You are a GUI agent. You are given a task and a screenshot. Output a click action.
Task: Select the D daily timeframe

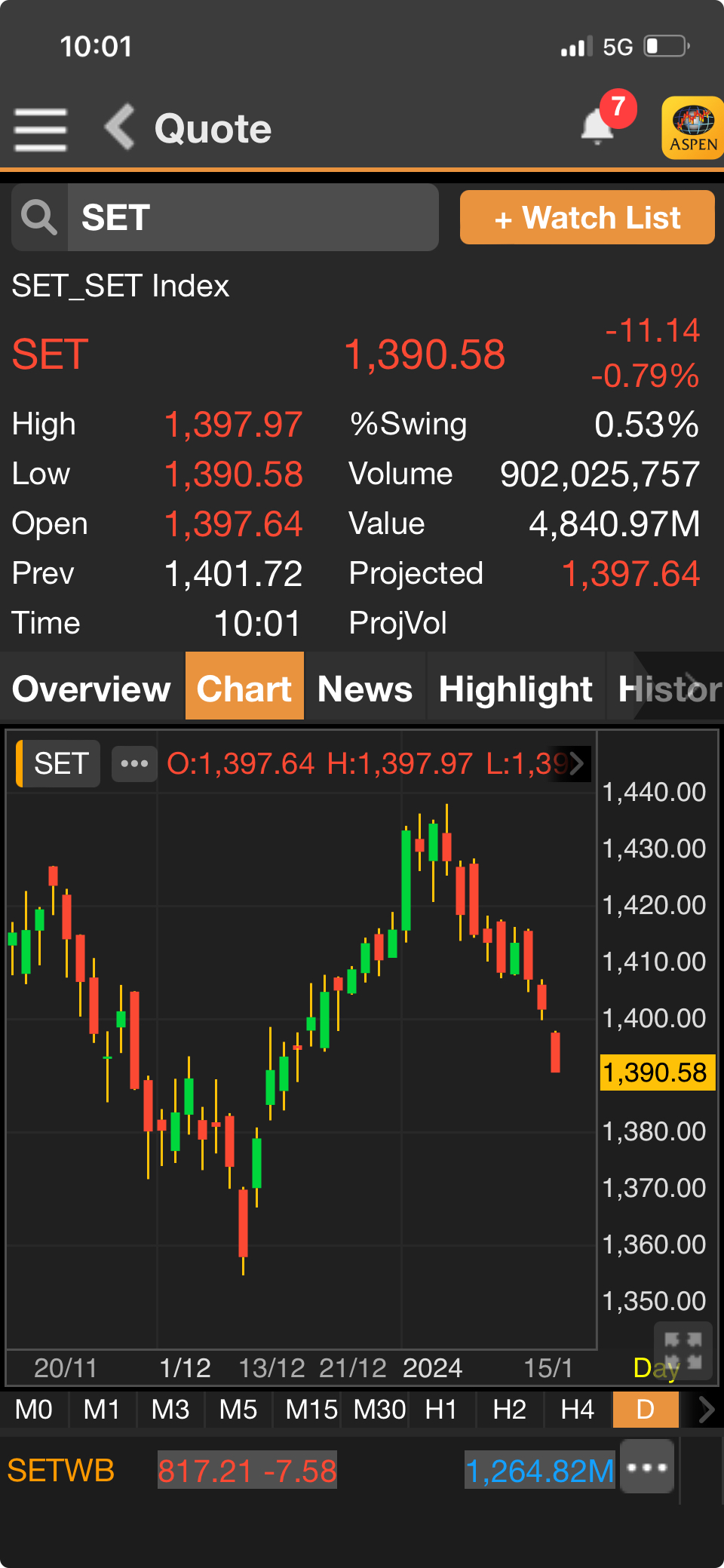click(x=646, y=1410)
